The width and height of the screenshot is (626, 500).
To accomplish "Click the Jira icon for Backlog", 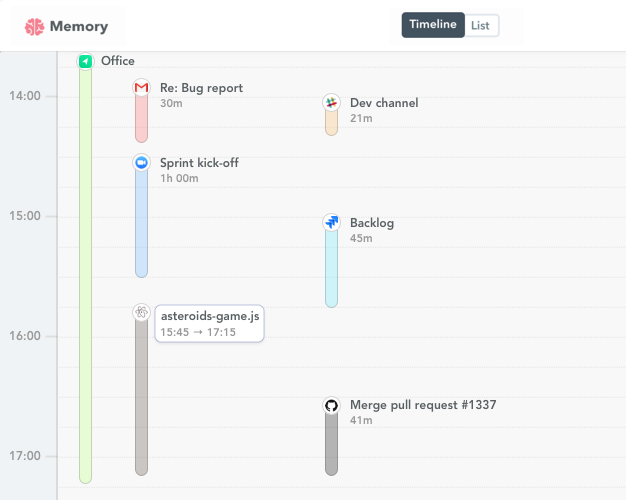I will point(331,222).
